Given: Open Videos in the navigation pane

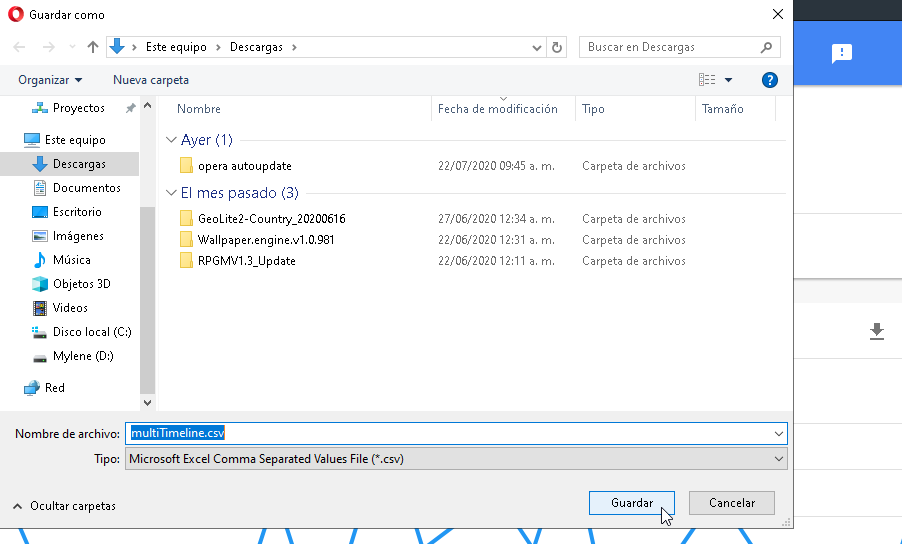Looking at the screenshot, I should click(70, 308).
